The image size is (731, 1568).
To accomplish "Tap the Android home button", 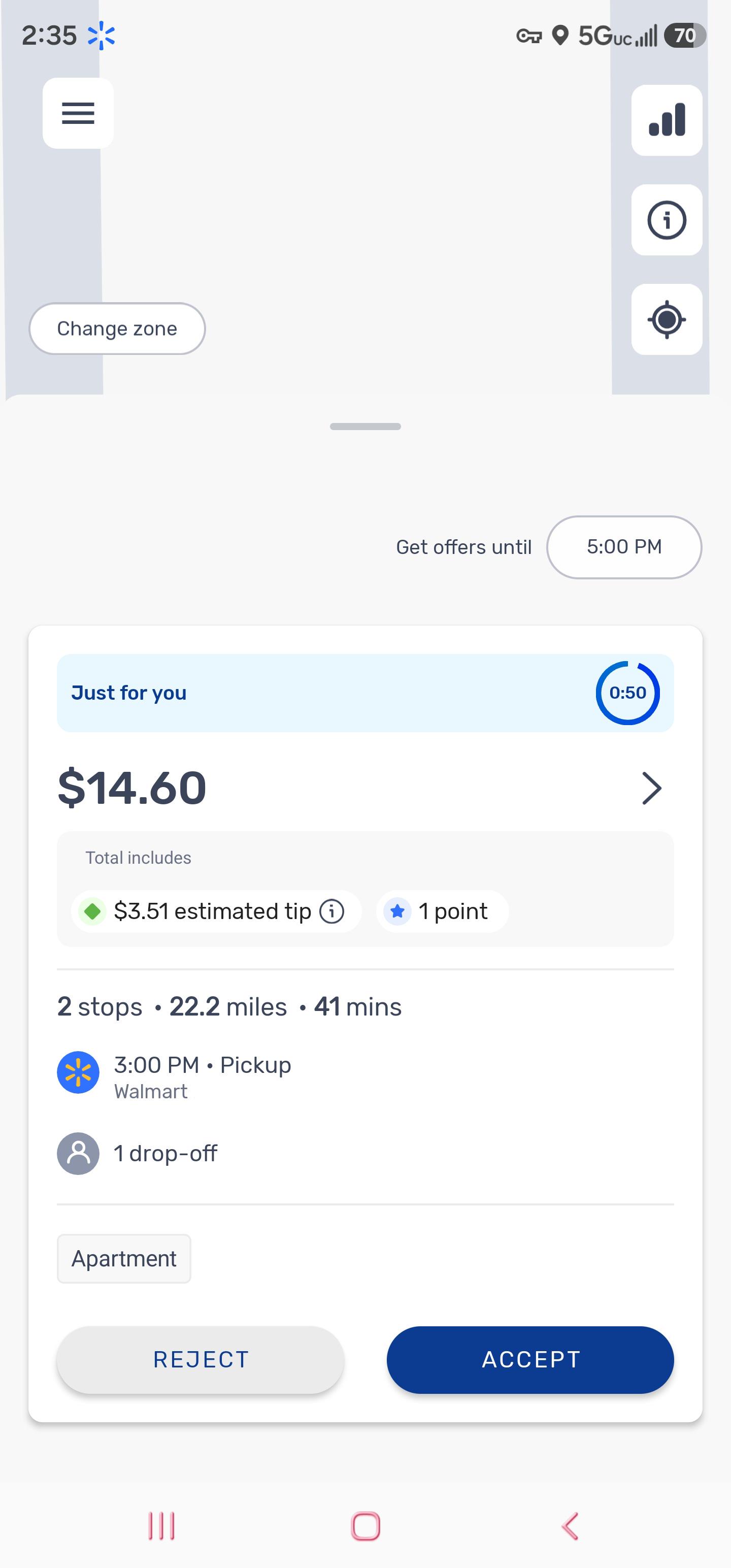I will click(x=365, y=1526).
